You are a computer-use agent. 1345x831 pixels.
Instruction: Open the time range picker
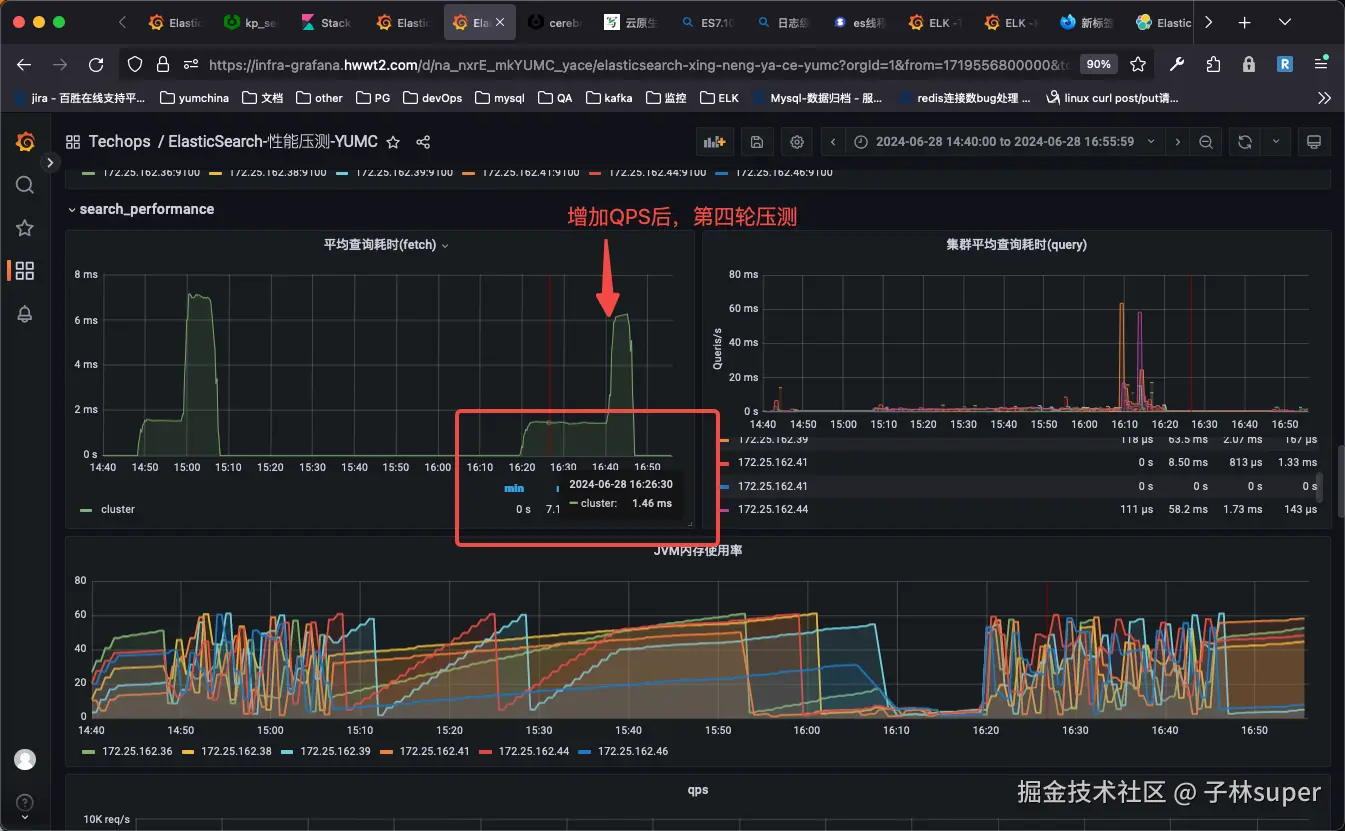(1005, 142)
